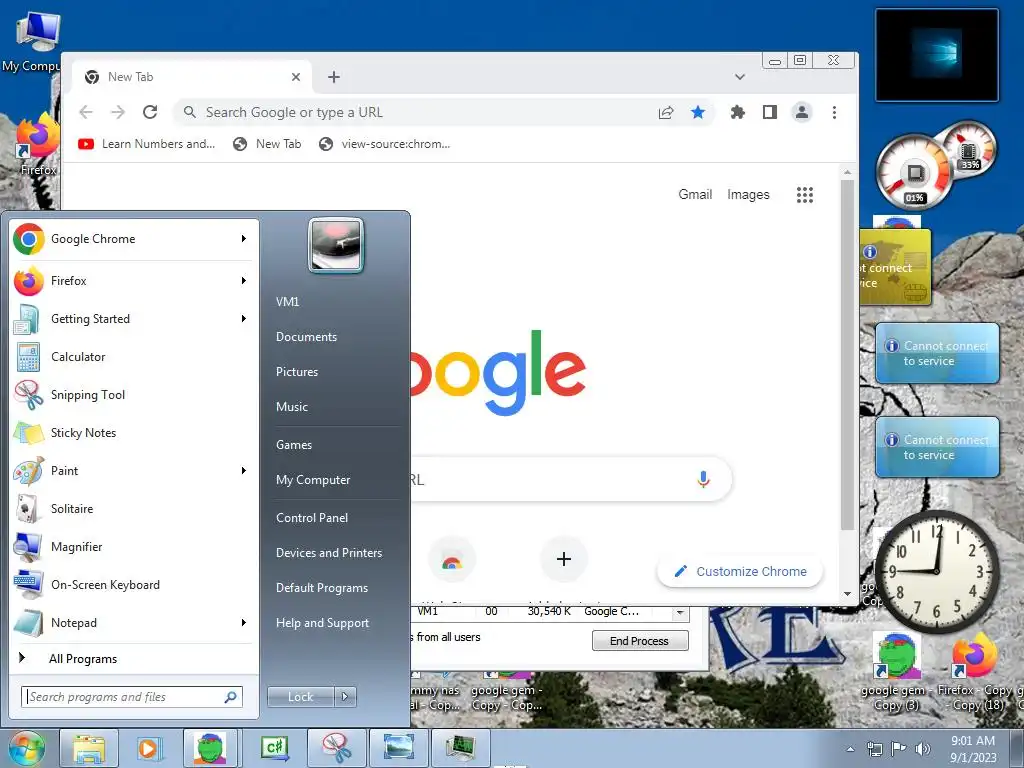Expand Getting Started submenu arrow
This screenshot has height=768, width=1024.
(244, 319)
